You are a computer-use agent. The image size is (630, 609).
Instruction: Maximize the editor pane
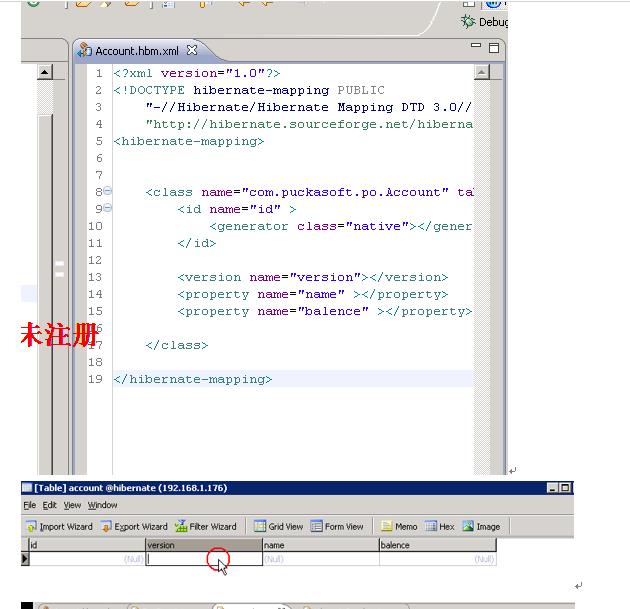point(494,48)
